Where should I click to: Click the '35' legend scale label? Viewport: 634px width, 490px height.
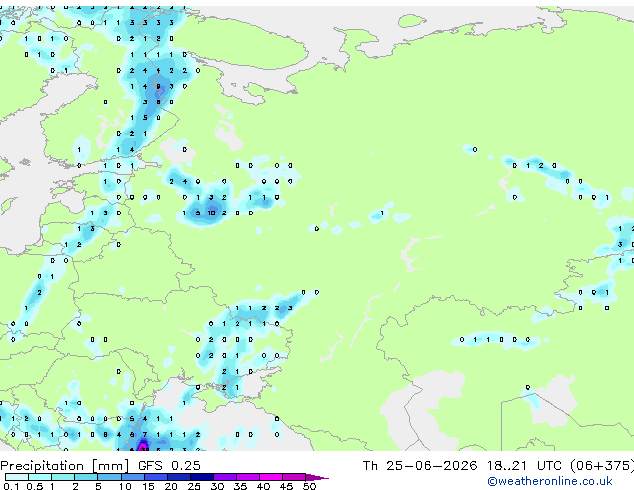click(x=240, y=486)
